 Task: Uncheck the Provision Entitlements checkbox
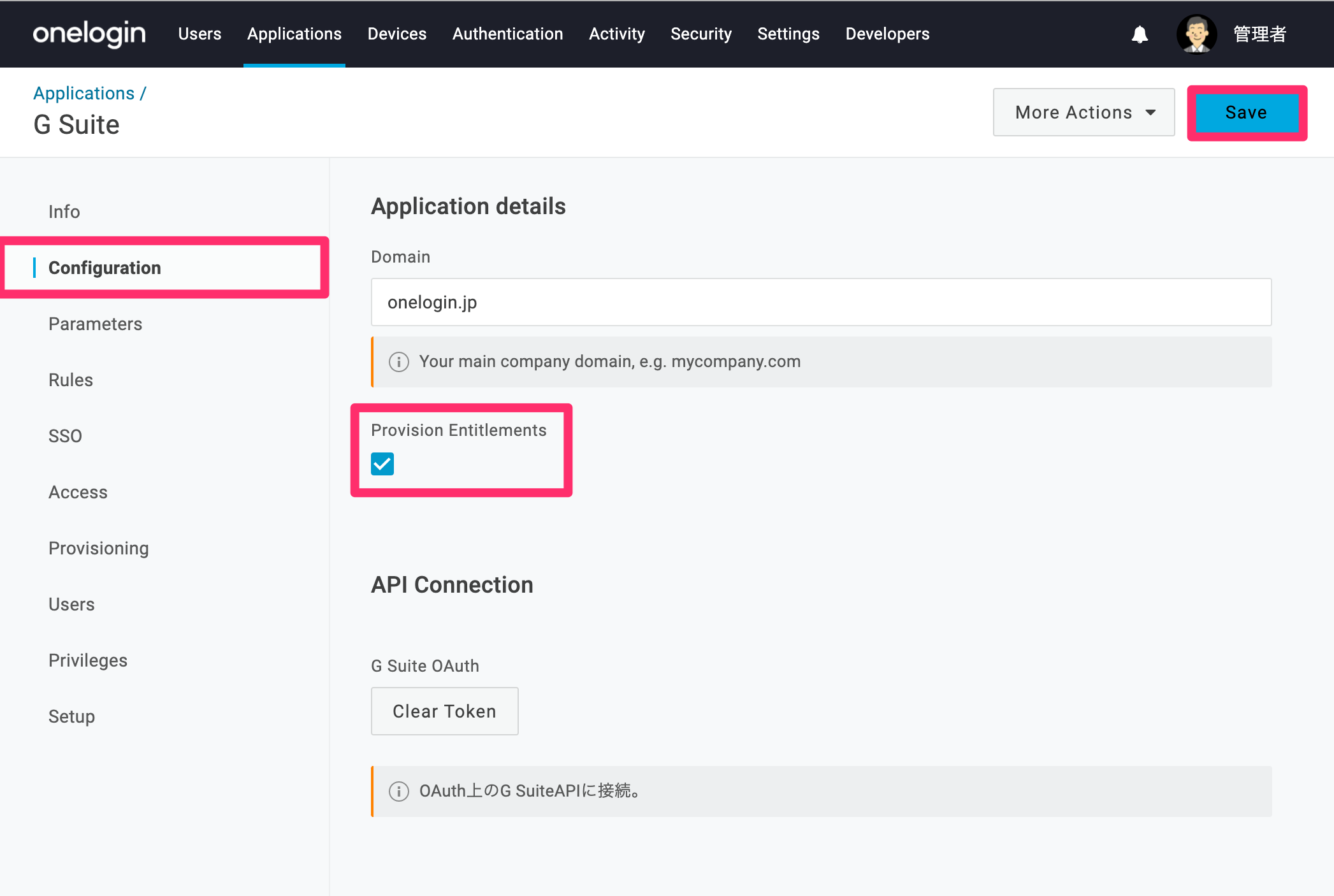382,464
